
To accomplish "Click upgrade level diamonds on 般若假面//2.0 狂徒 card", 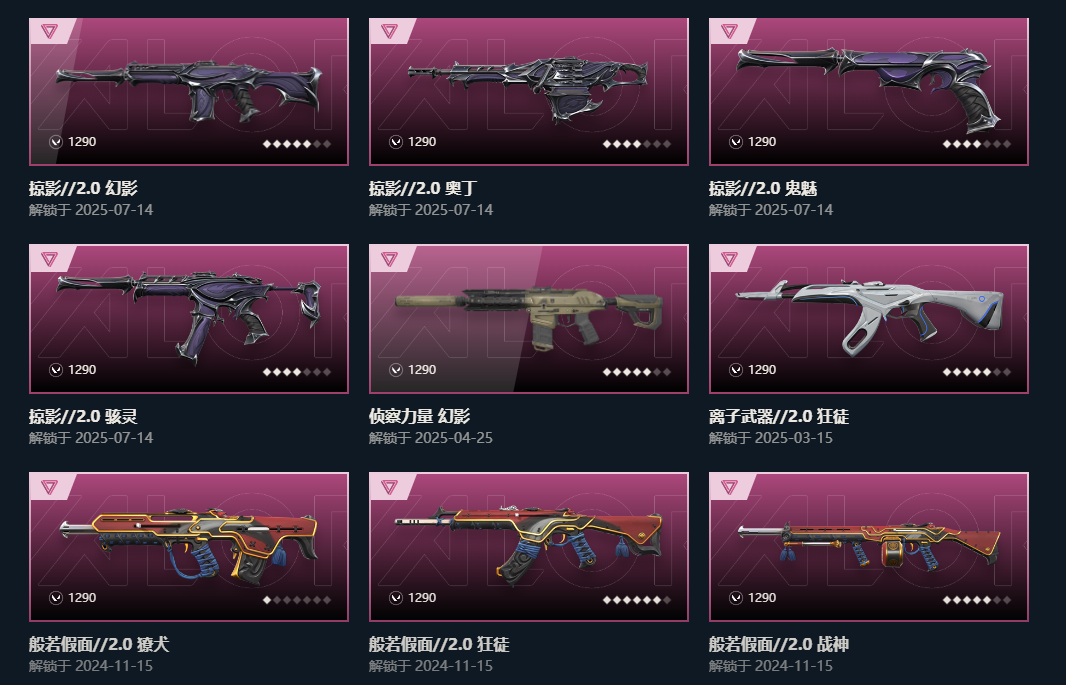I will 637,600.
